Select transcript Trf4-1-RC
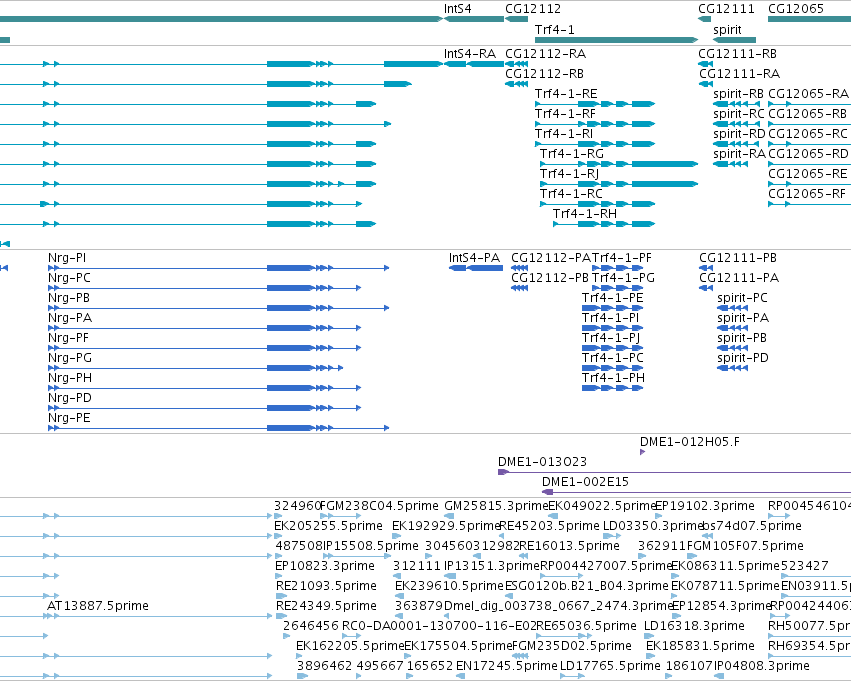The image size is (851, 681). tap(571, 194)
